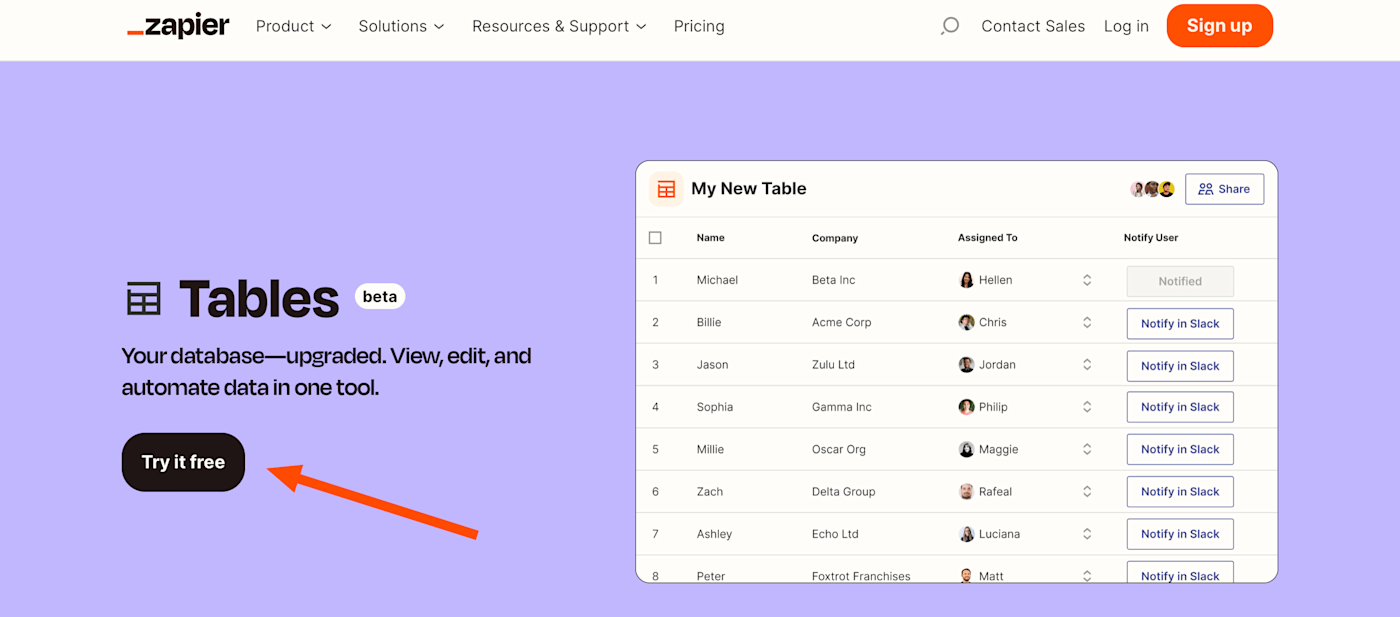
Task: Click Chris's avatar in row 2
Action: point(966,322)
